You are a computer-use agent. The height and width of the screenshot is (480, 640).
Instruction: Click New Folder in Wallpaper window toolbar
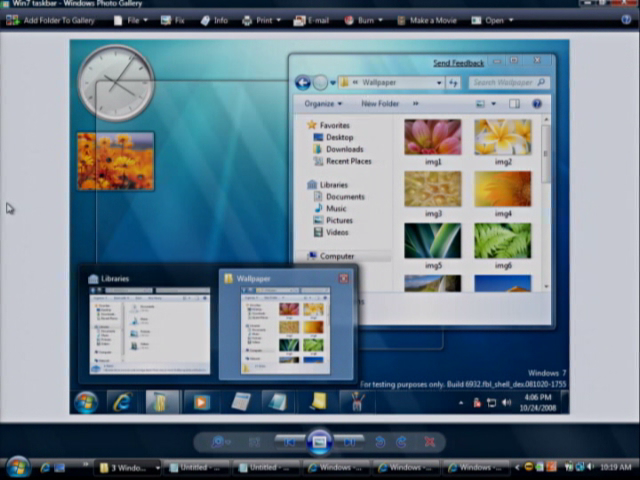(x=380, y=104)
